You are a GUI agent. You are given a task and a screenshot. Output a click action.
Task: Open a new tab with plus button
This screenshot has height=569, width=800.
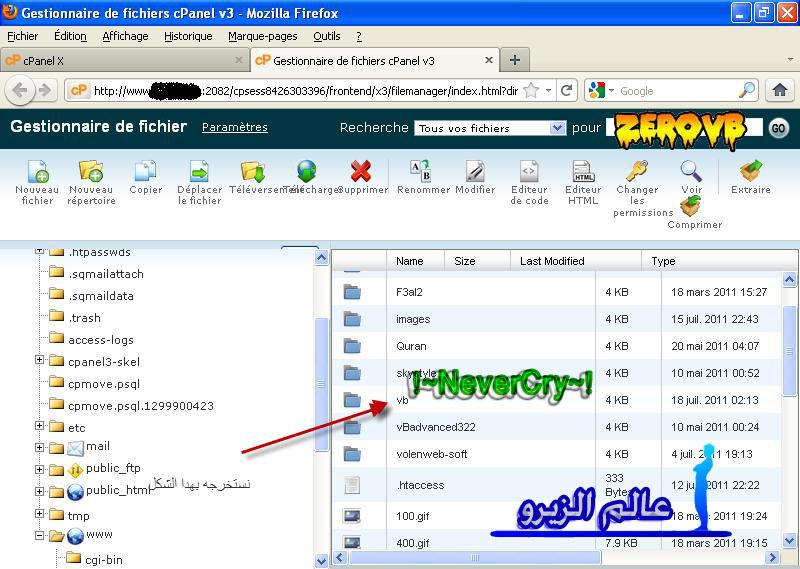point(515,60)
